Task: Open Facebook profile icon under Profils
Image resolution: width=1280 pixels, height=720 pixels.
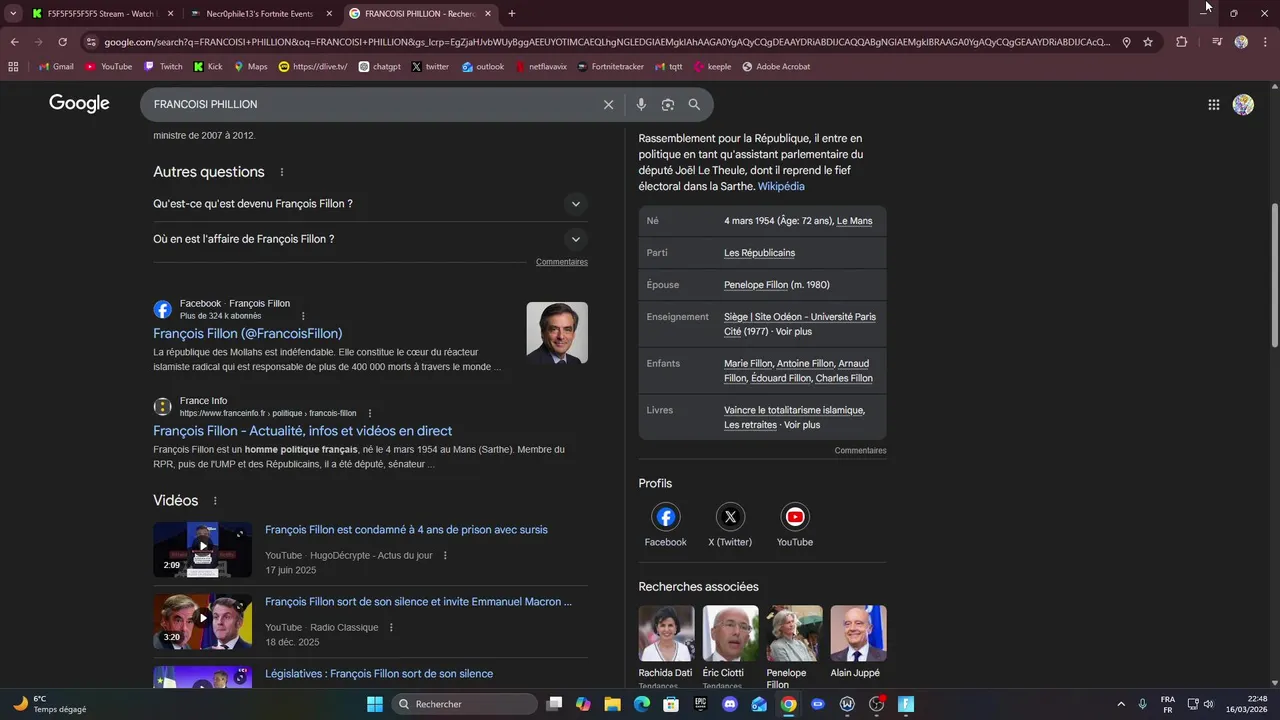Action: [x=665, y=517]
